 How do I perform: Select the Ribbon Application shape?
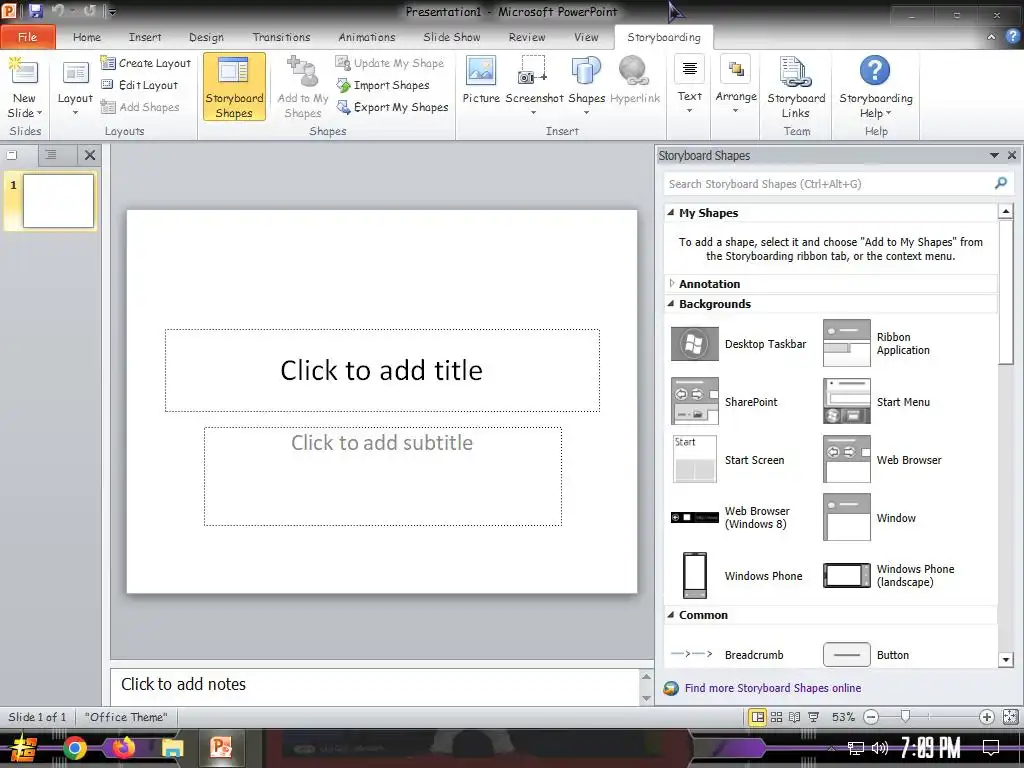click(877, 344)
